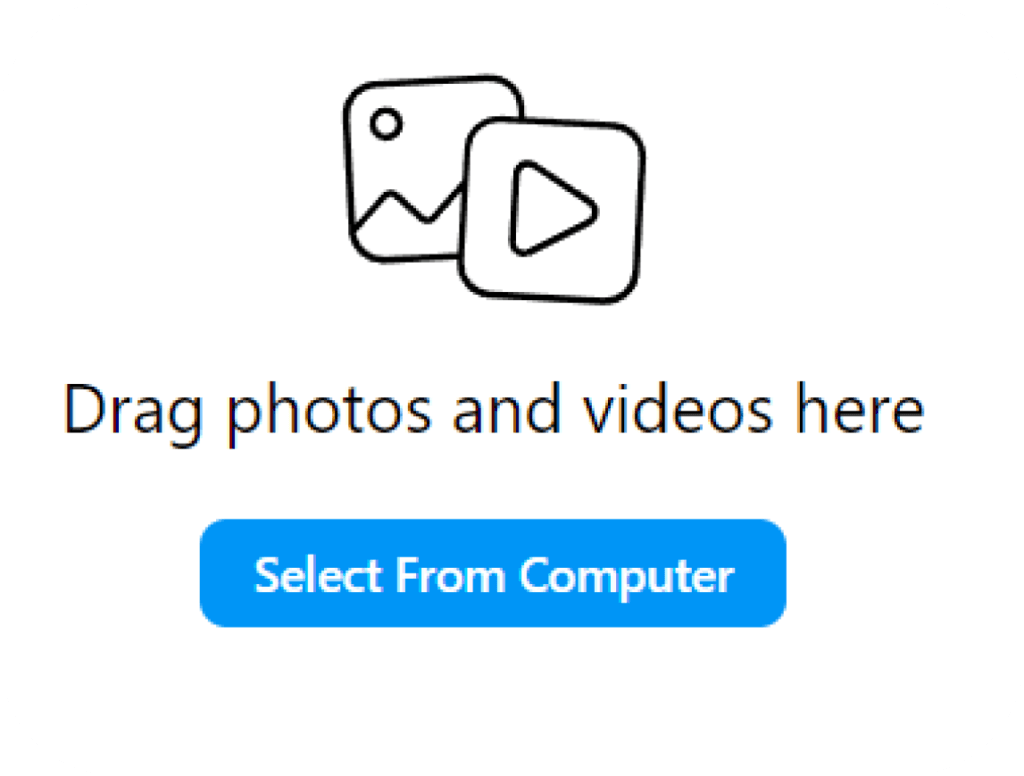Click the overlapping photo and video media icon
The image size is (1024, 776).
coord(494,189)
